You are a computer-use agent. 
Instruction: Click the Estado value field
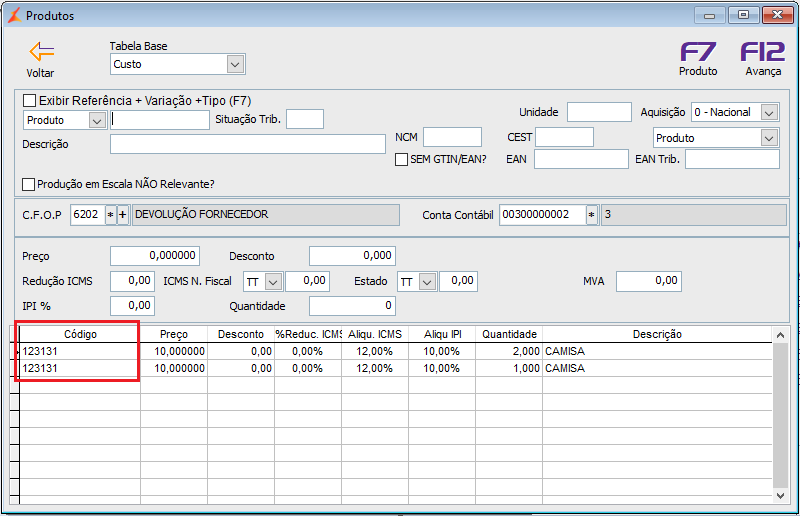pyautogui.click(x=458, y=281)
